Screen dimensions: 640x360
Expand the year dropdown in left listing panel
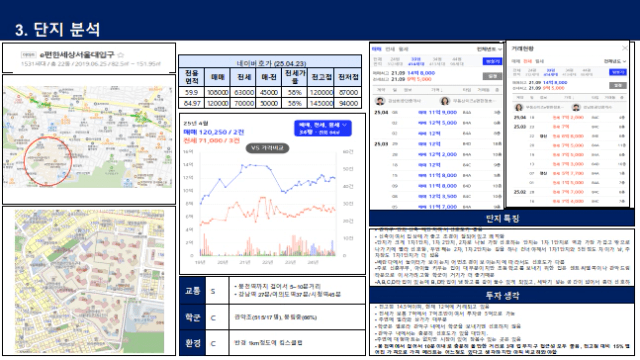pyautogui.click(x=489, y=49)
